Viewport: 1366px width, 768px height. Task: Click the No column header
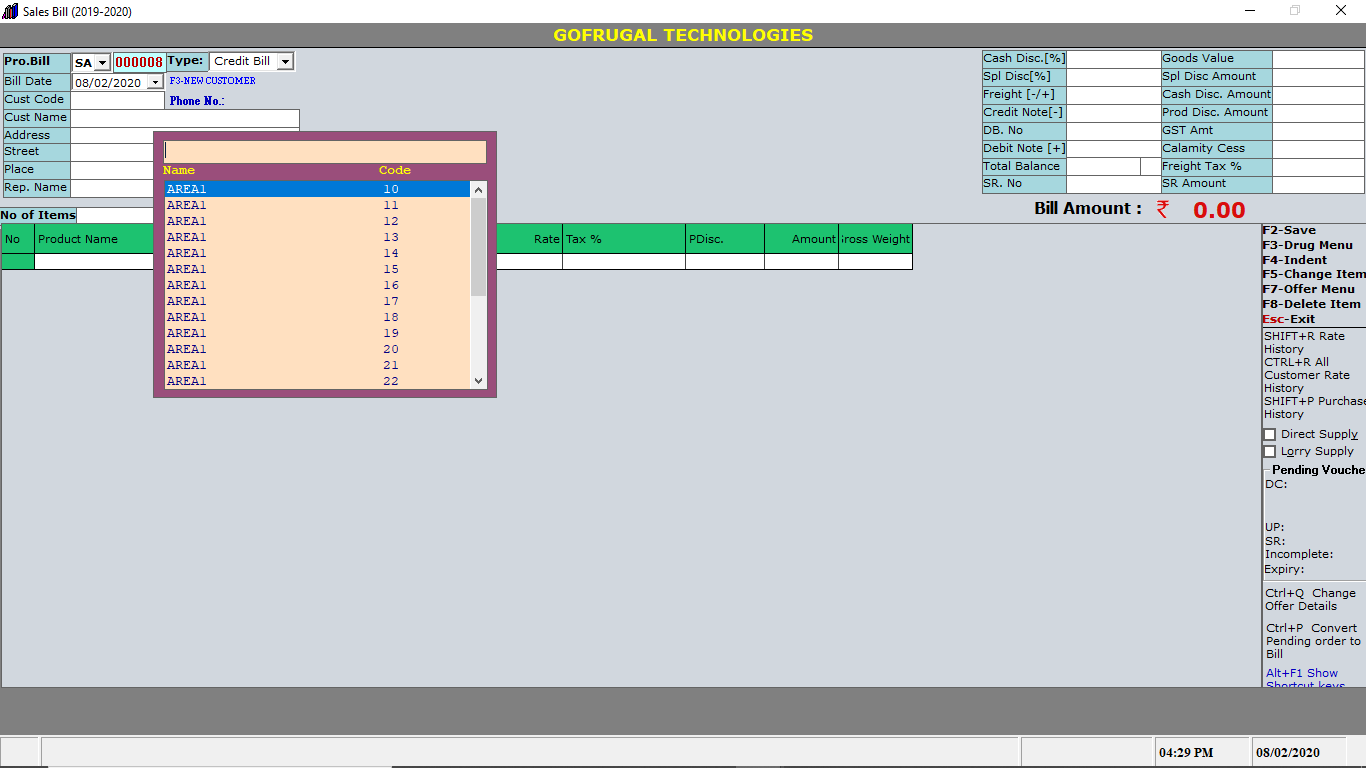point(18,239)
